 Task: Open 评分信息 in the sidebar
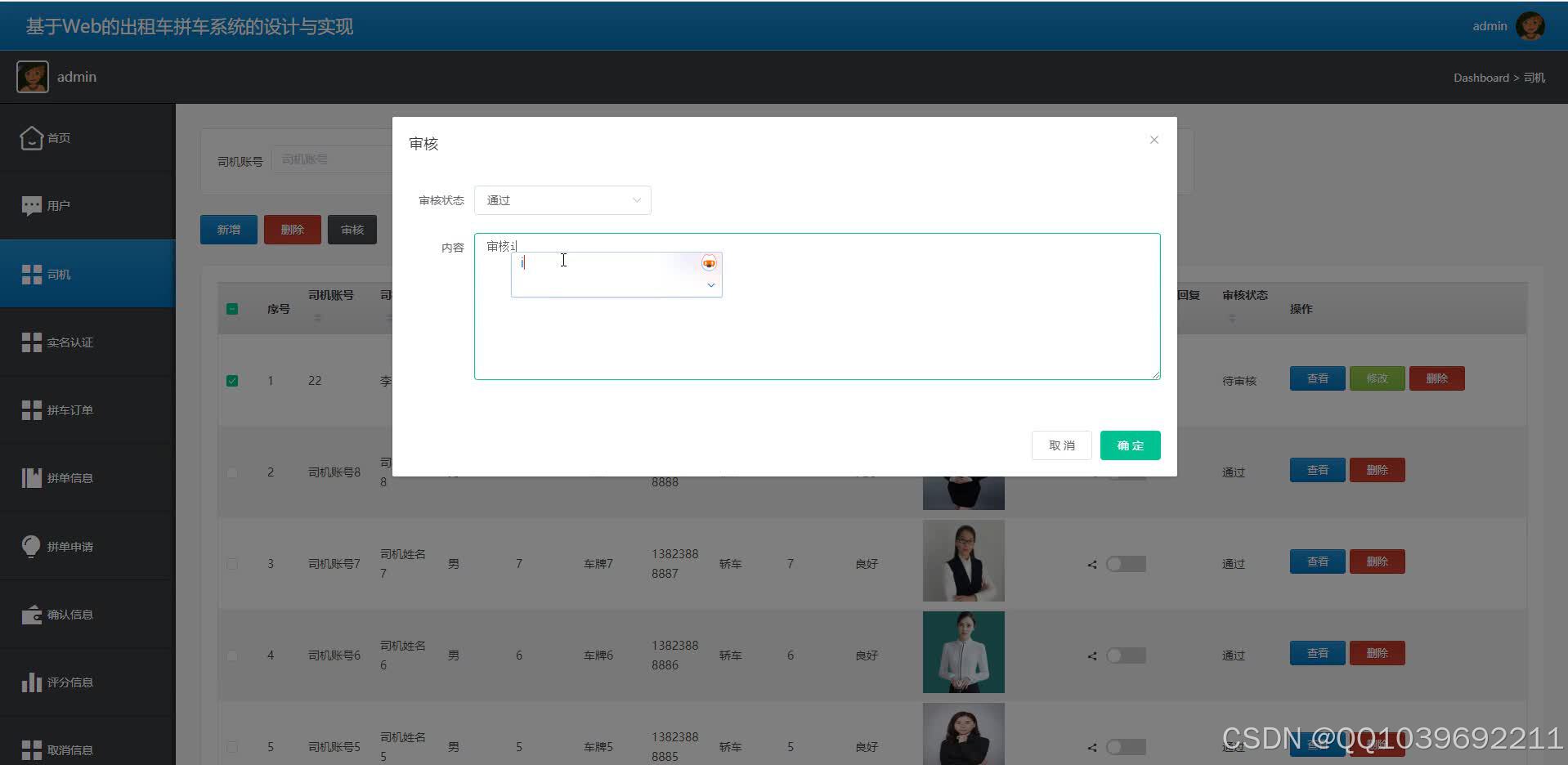[x=87, y=682]
